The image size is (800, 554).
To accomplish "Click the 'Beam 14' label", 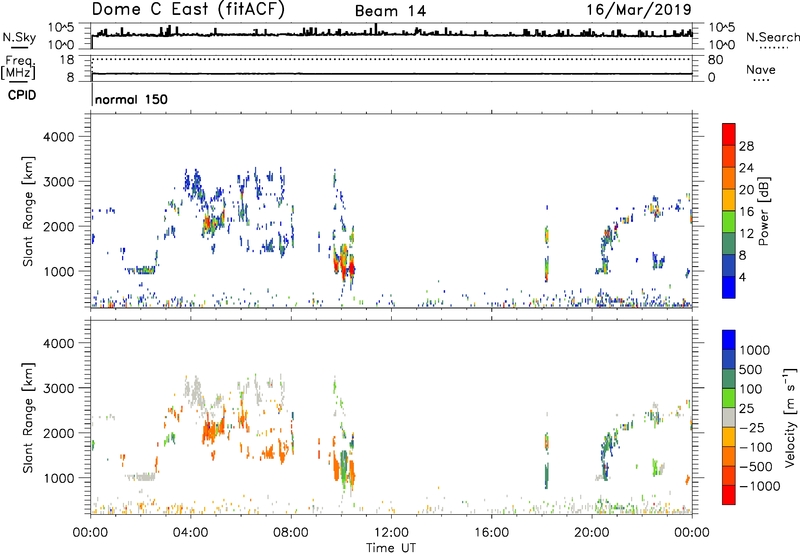I will (x=390, y=11).
